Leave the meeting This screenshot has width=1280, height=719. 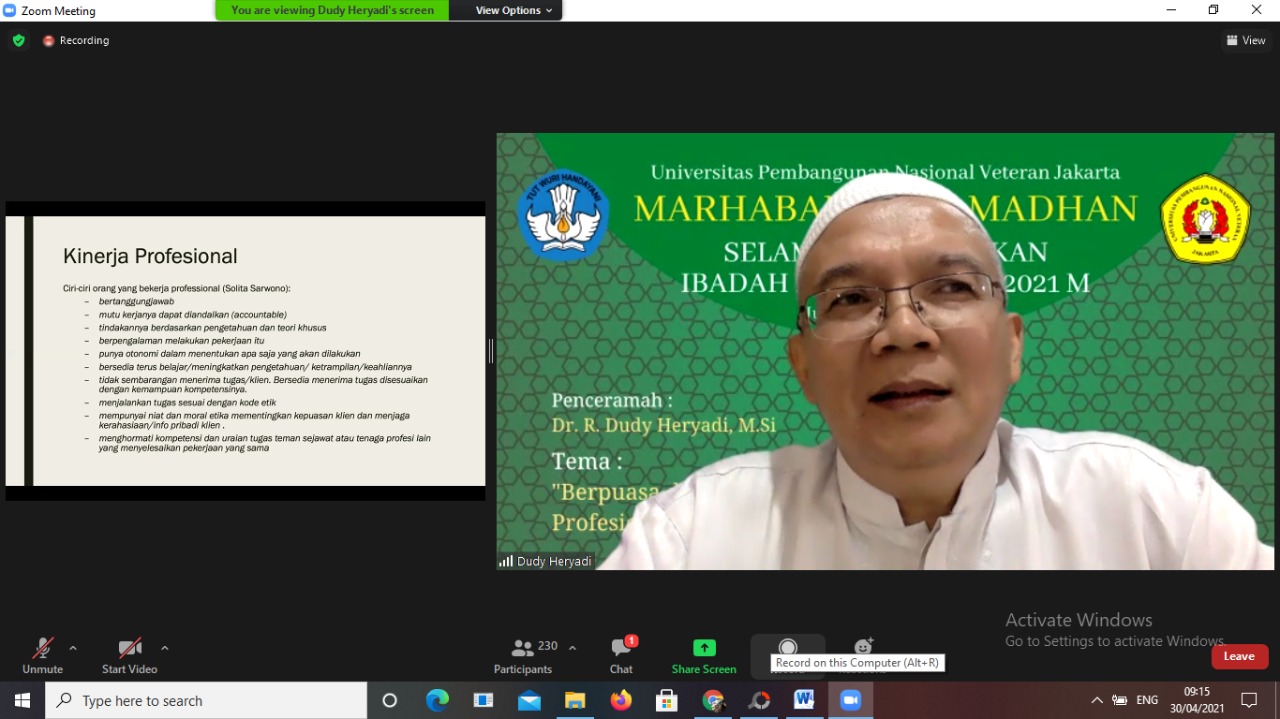pos(1239,656)
